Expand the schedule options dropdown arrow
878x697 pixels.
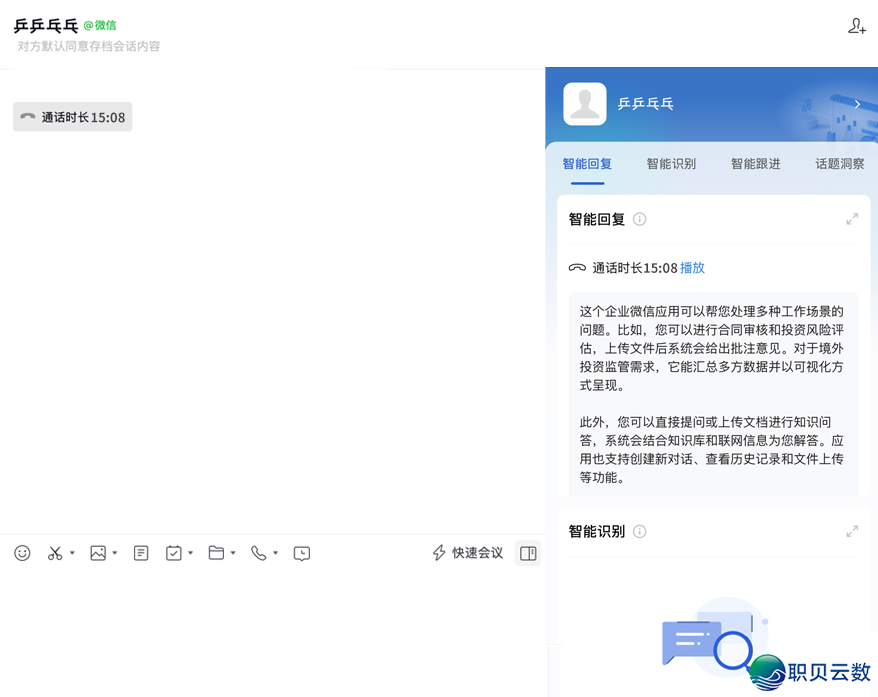pyautogui.click(x=190, y=553)
